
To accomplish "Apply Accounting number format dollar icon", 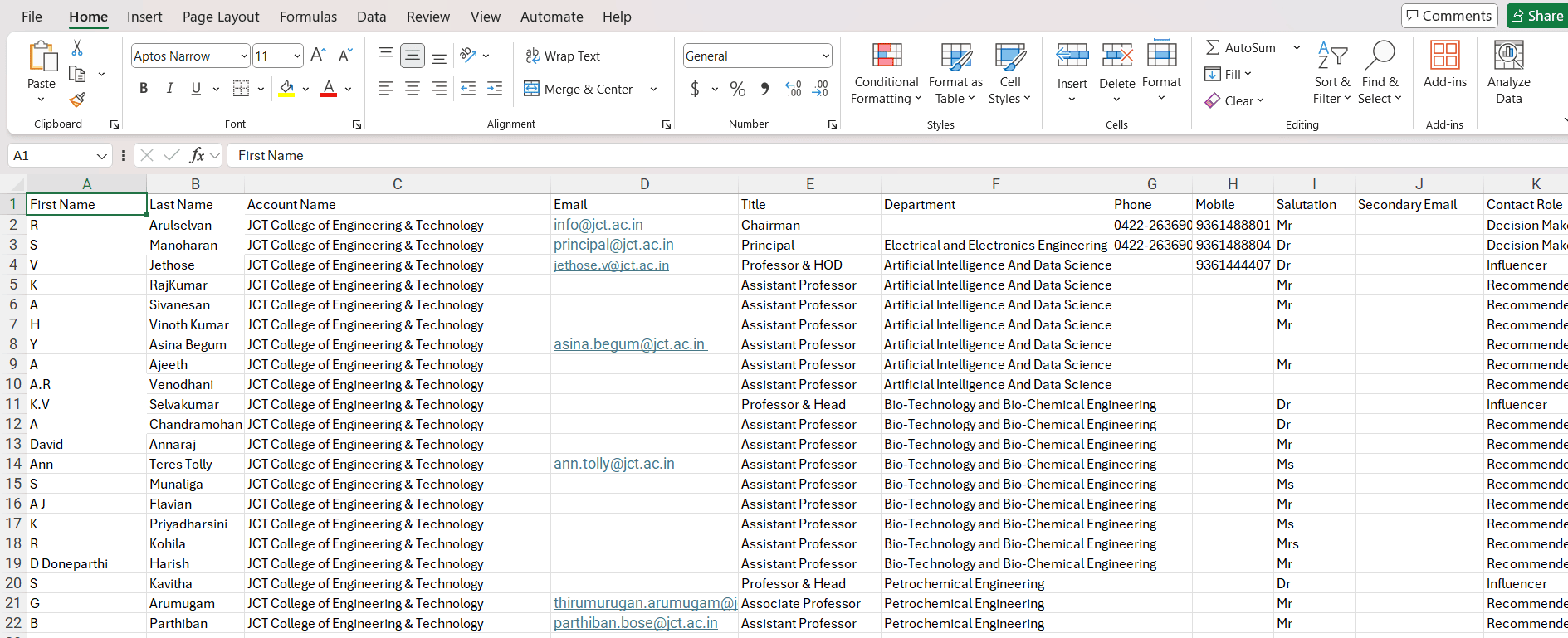I will point(695,89).
